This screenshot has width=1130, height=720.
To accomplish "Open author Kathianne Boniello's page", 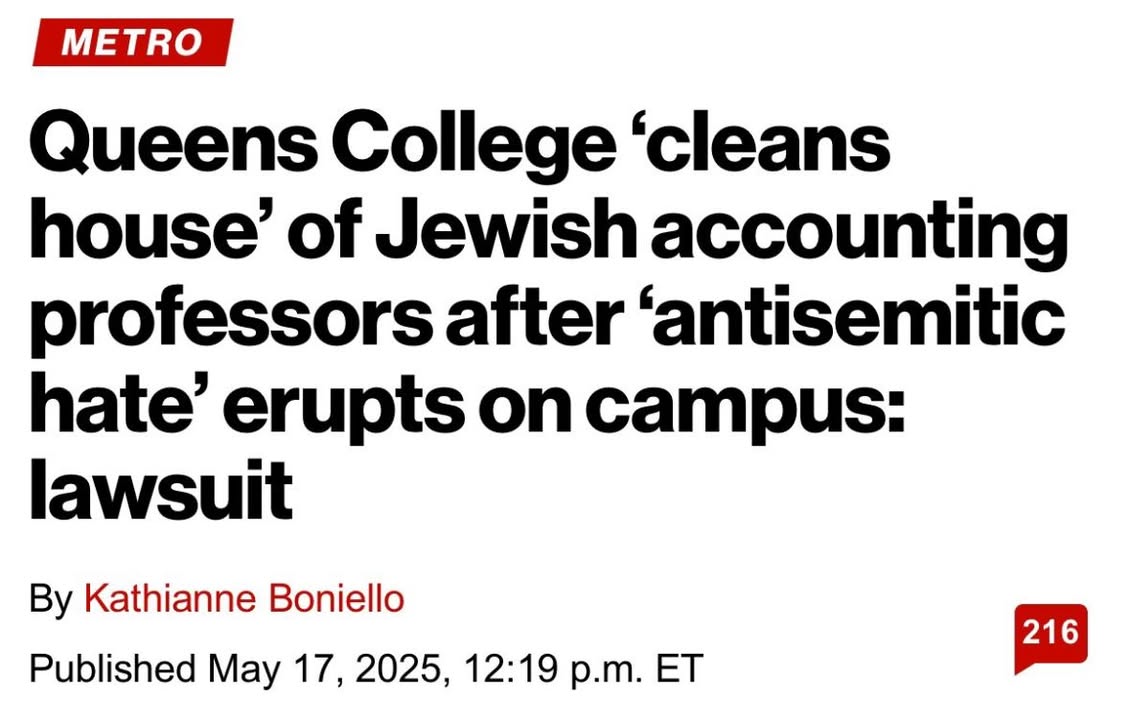I will 244,600.
